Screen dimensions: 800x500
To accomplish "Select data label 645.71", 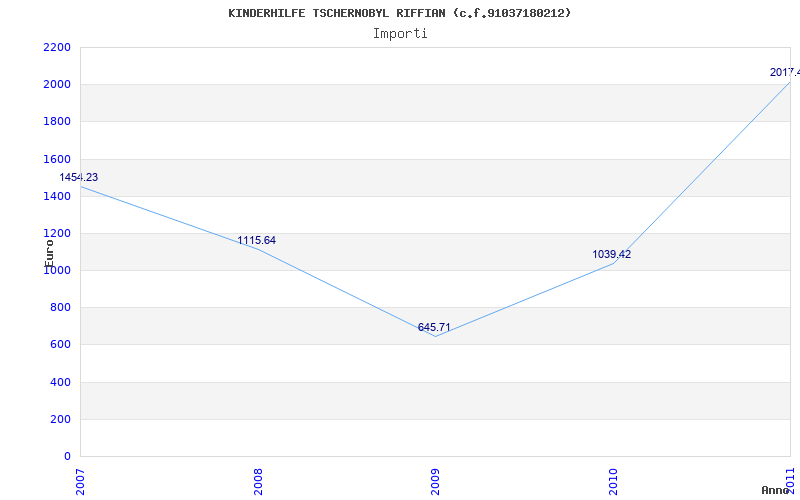I will pos(434,328).
